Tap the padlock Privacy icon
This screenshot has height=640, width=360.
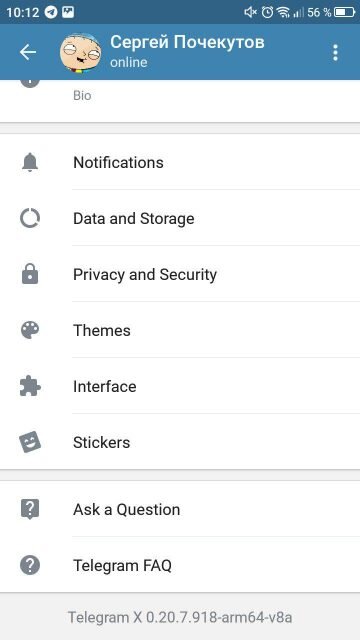coord(30,274)
